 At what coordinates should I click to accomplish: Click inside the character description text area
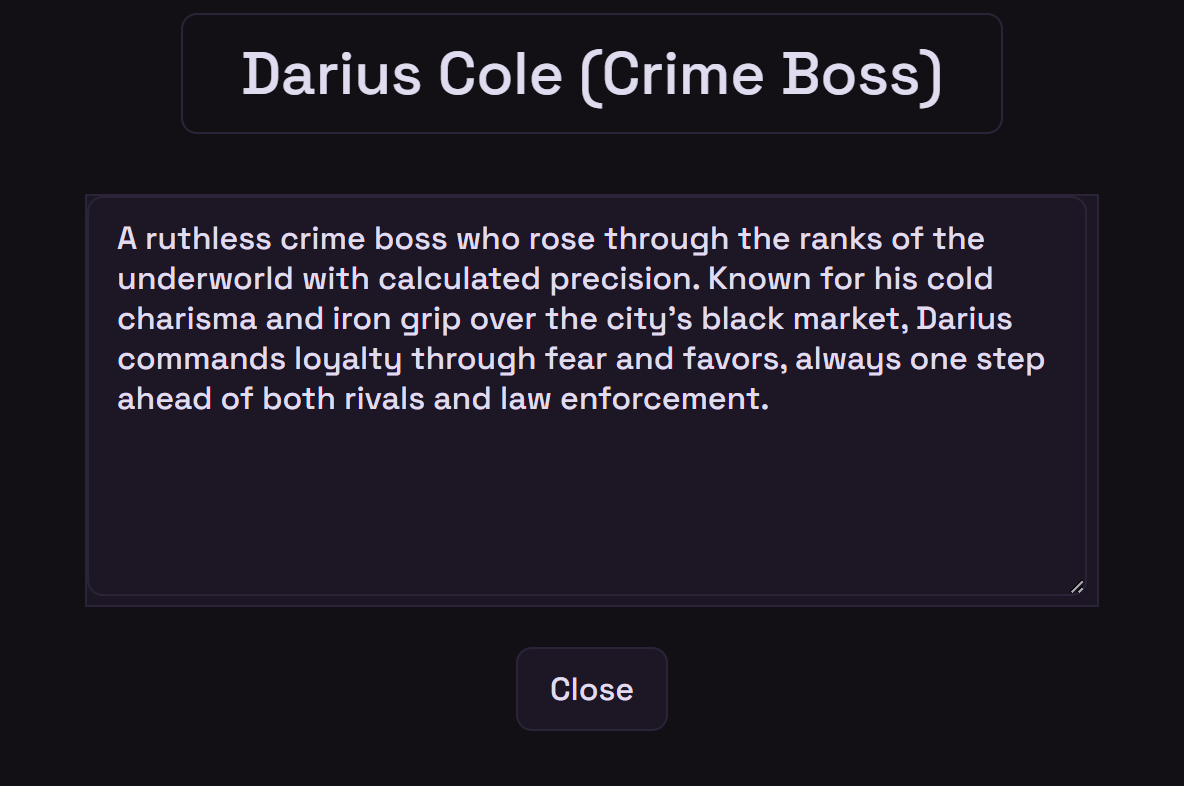click(x=587, y=396)
